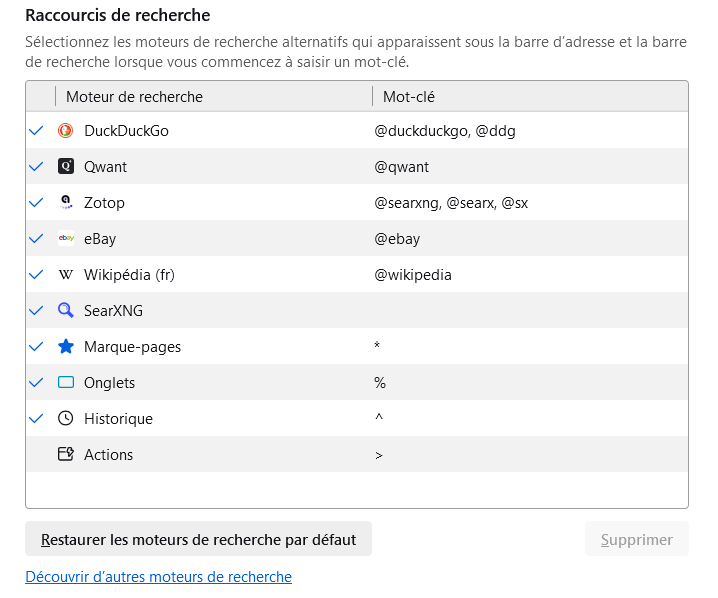Click the SearXNG magnifier icon
This screenshot has width=718, height=598.
(66, 311)
